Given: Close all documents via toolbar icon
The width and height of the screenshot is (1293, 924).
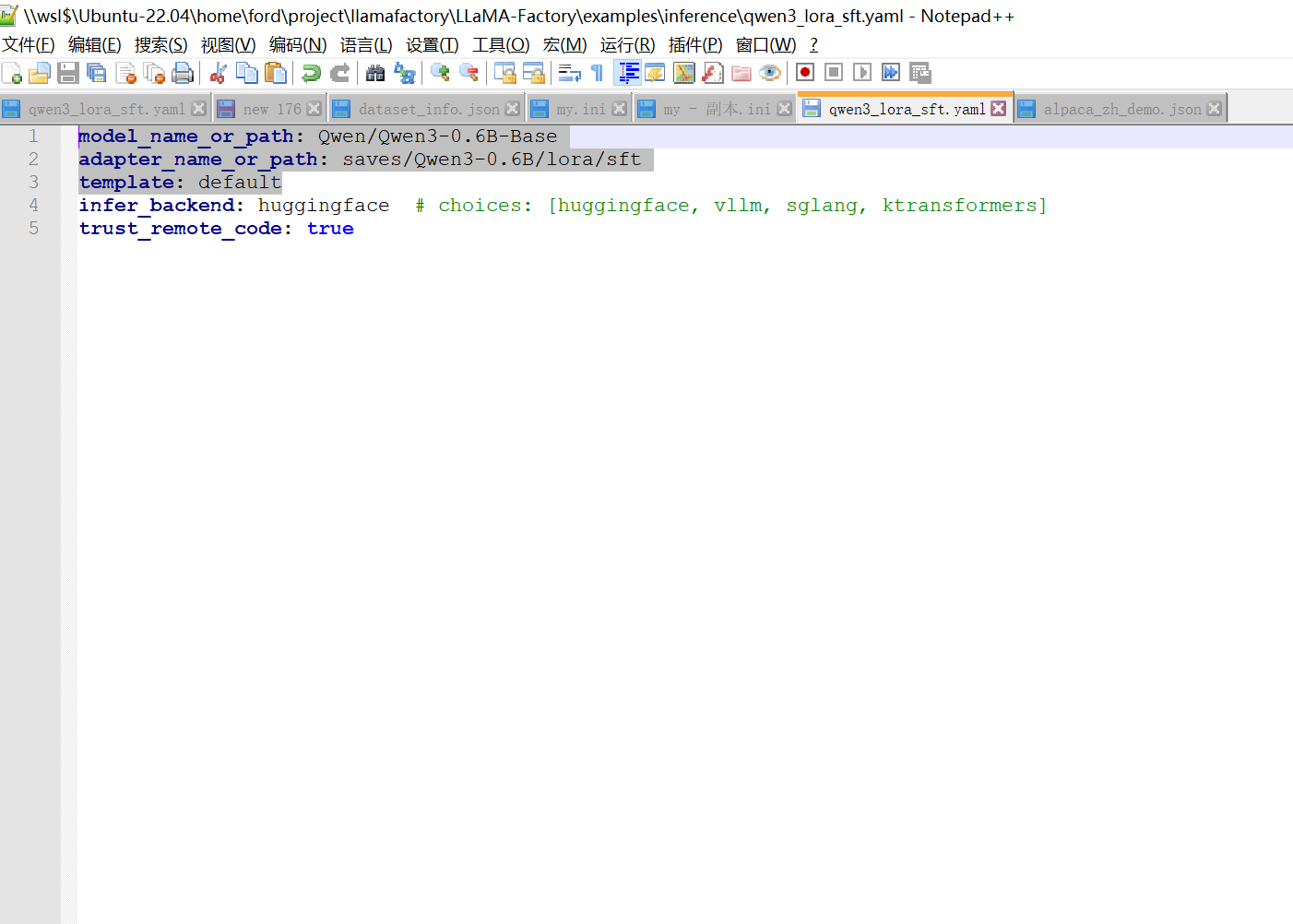Looking at the screenshot, I should coord(155,73).
